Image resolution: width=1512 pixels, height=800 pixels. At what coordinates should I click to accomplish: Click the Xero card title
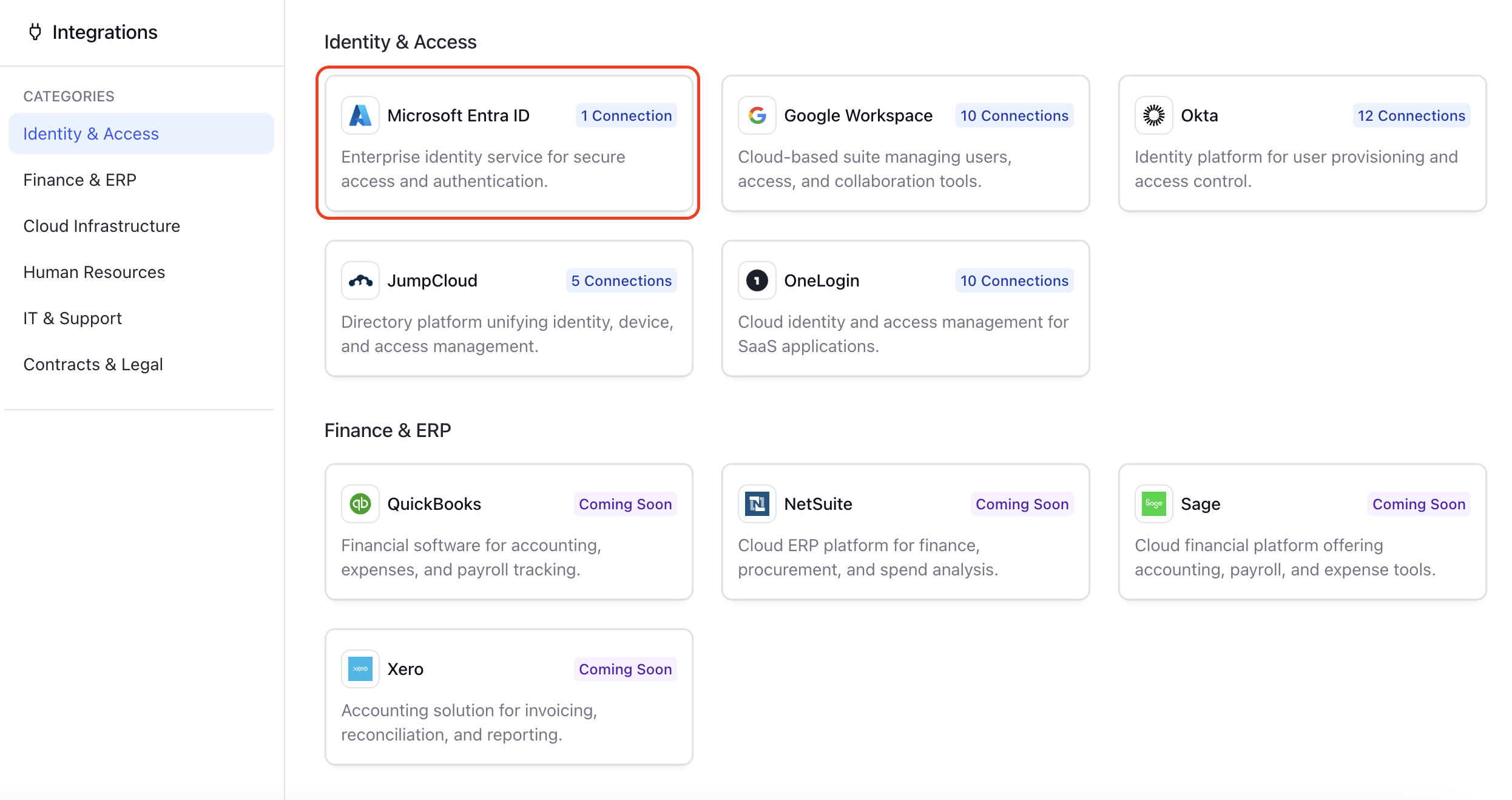click(x=406, y=669)
